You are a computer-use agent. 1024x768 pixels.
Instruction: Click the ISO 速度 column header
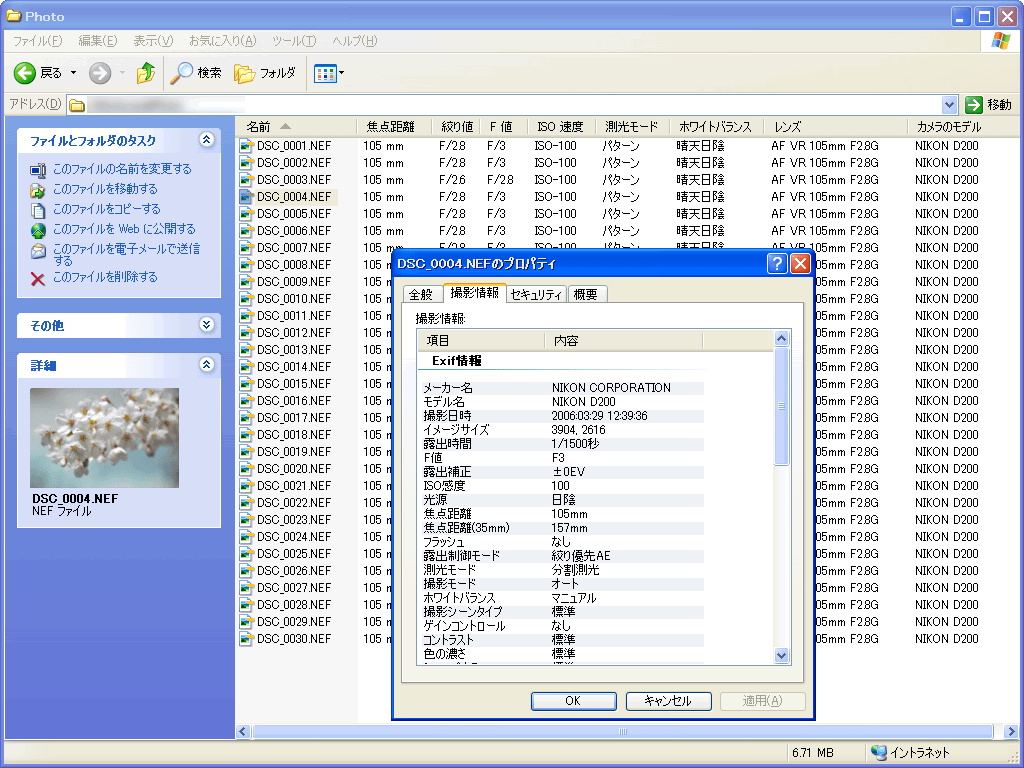[560, 127]
